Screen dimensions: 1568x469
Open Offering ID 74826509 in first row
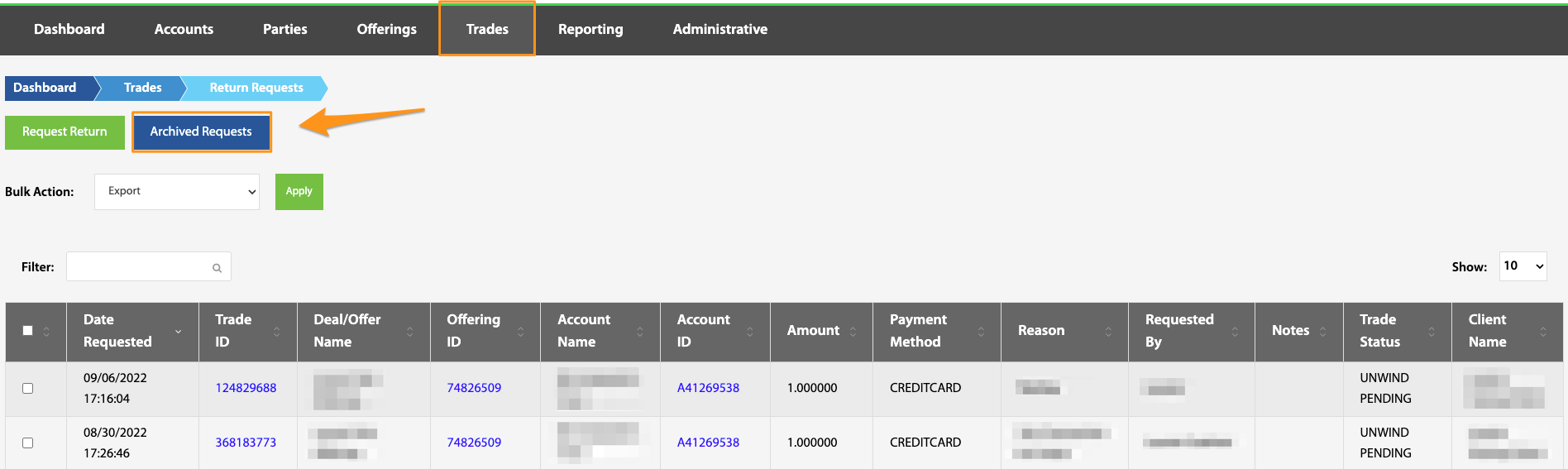tap(474, 388)
